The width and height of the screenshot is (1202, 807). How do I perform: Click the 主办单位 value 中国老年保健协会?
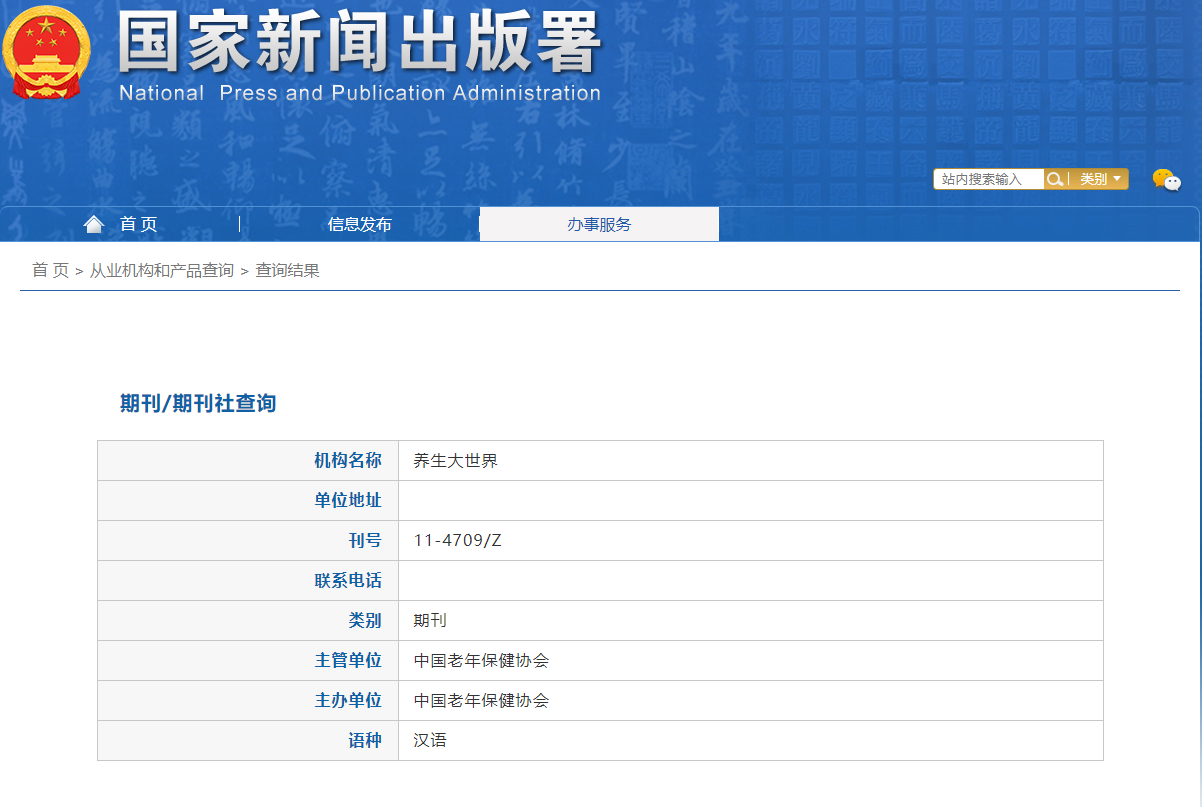(481, 700)
